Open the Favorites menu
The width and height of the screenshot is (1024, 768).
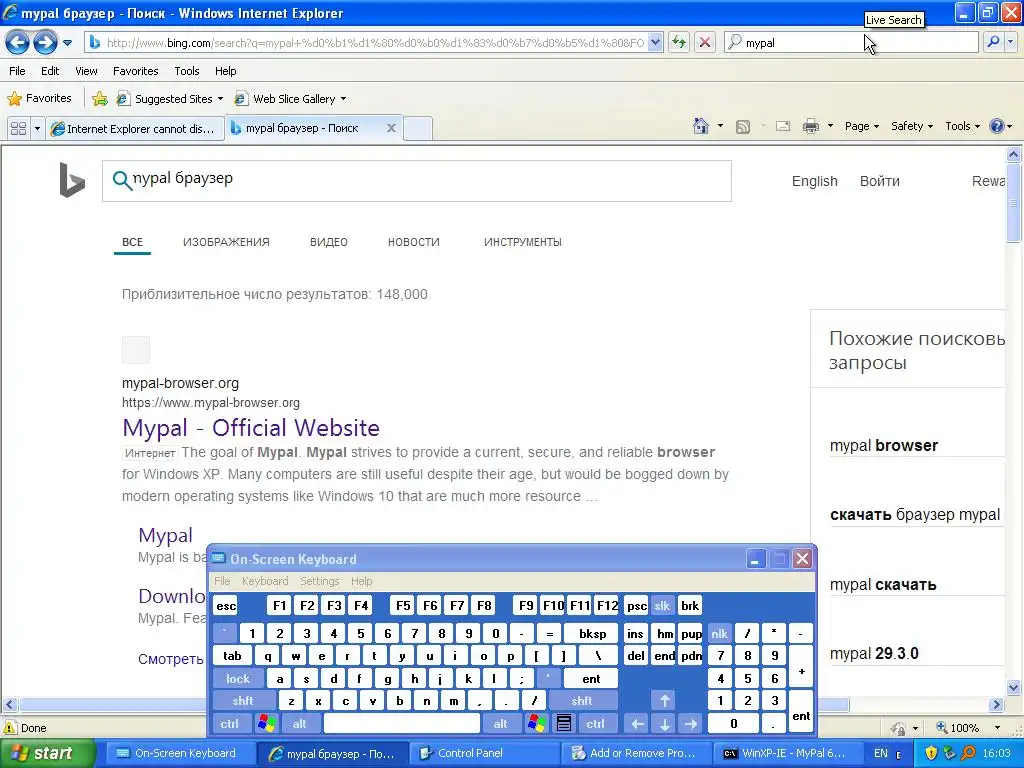(135, 71)
